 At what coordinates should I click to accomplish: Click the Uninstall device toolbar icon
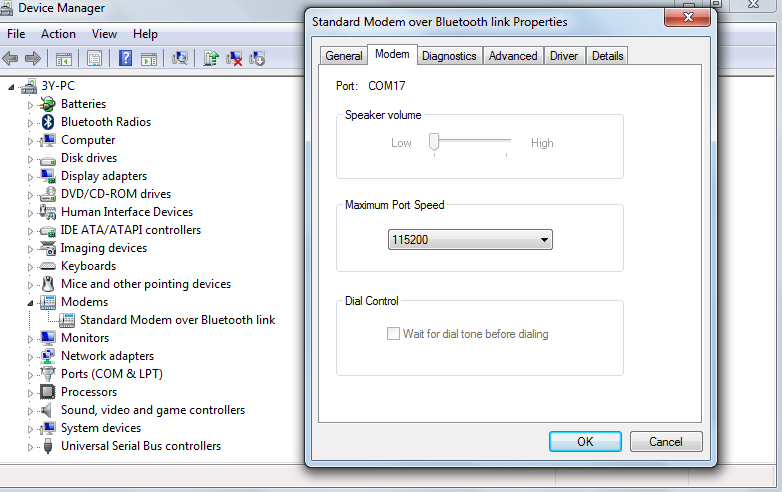click(234, 59)
